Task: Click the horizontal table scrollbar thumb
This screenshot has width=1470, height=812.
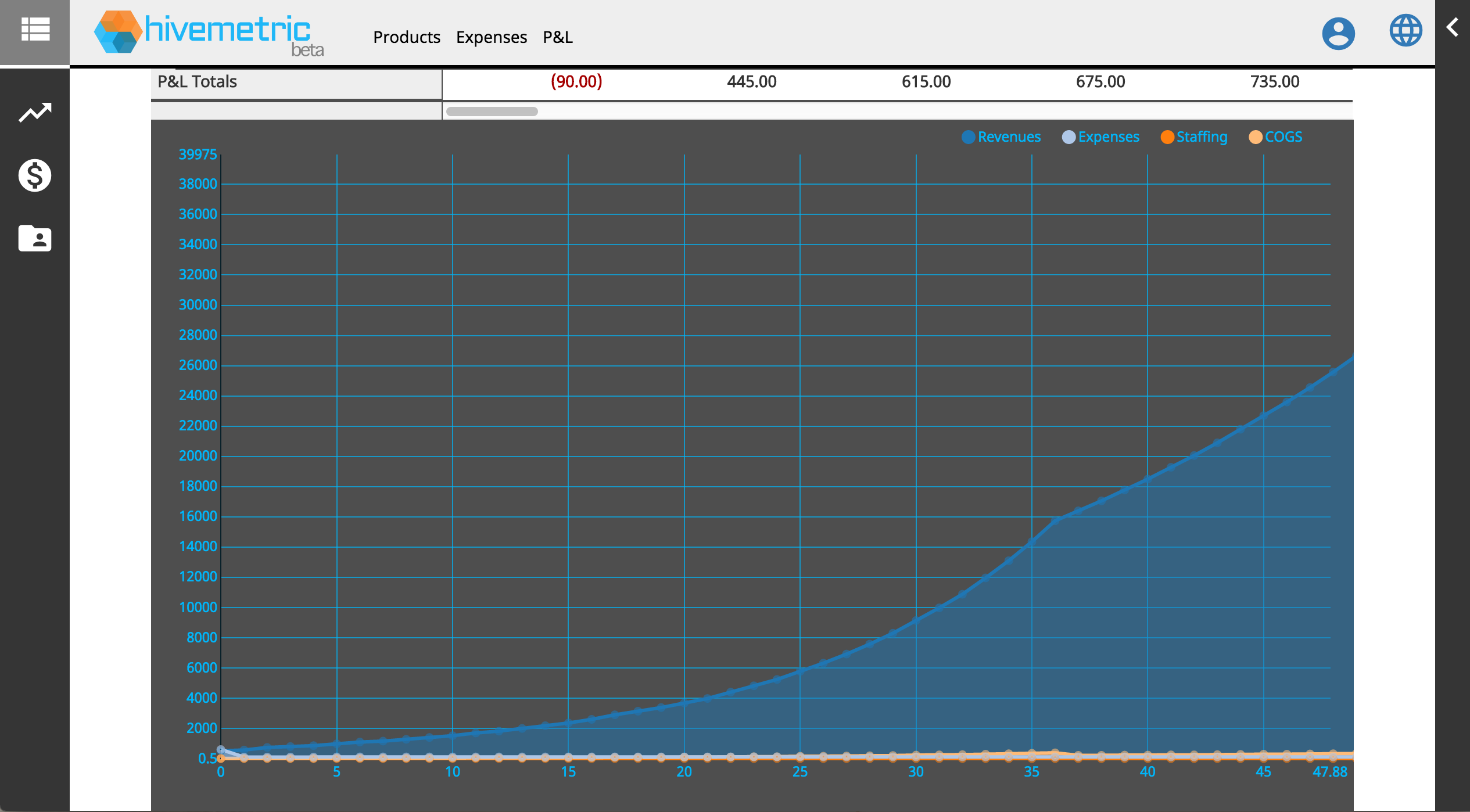Action: click(492, 112)
